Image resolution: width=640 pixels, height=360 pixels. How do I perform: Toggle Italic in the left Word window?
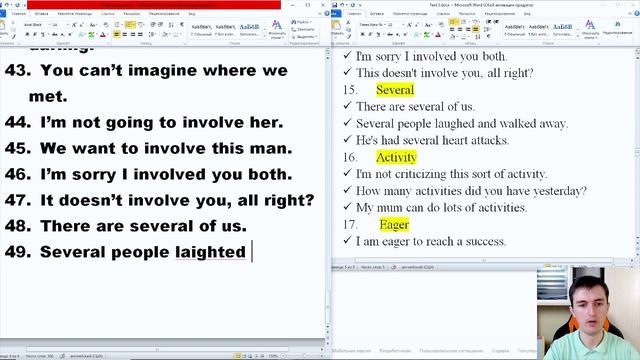(x=35, y=35)
